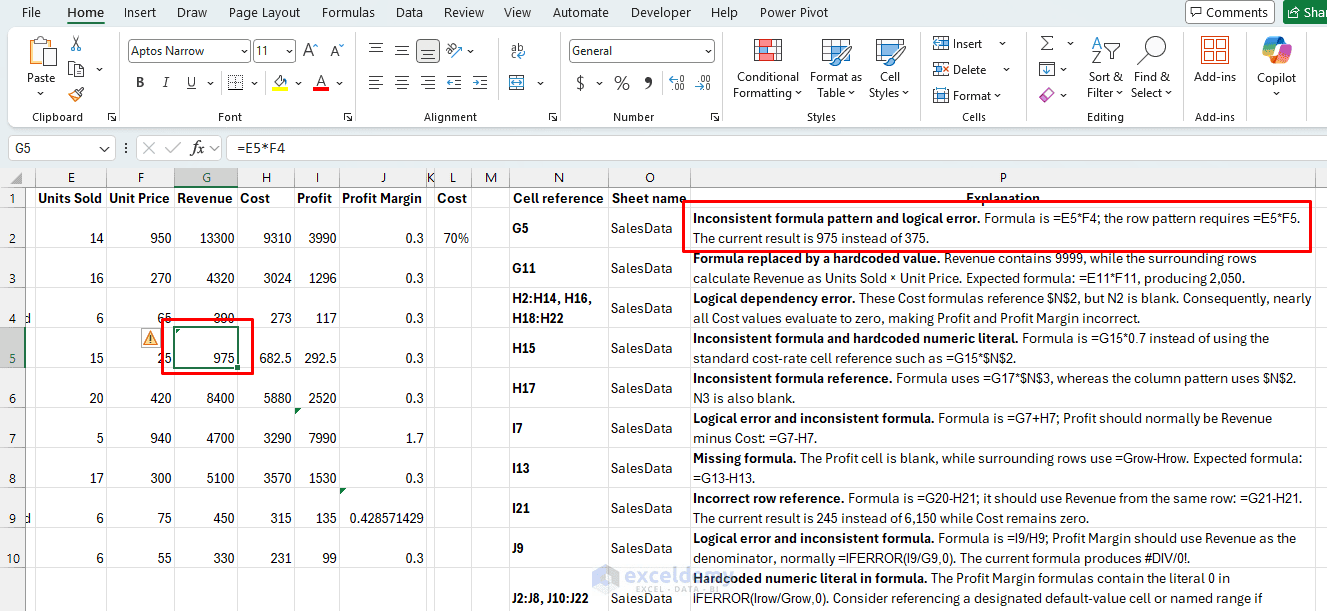
Task: Open Format as Table gallery
Action: (x=836, y=68)
